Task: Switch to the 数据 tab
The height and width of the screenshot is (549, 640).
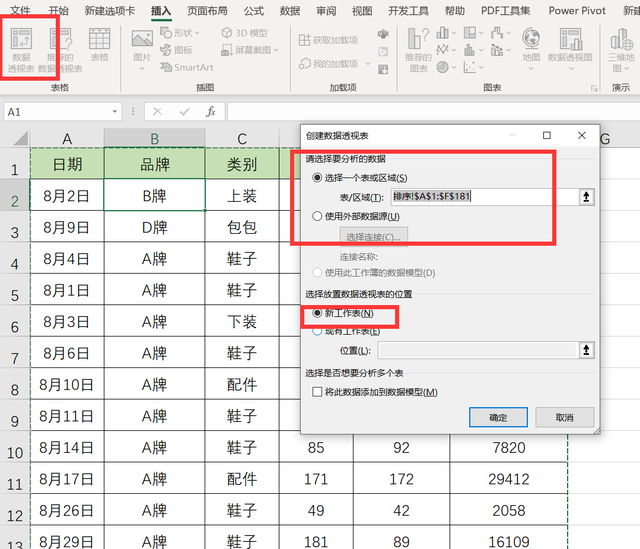Action: point(290,11)
